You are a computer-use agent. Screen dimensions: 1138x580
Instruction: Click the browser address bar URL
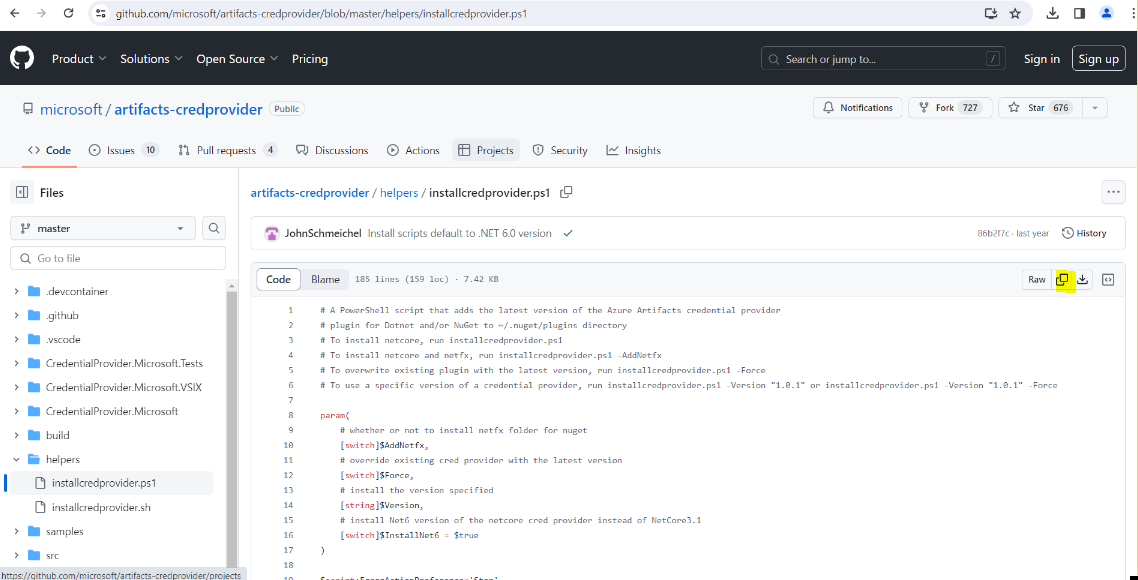pos(322,14)
